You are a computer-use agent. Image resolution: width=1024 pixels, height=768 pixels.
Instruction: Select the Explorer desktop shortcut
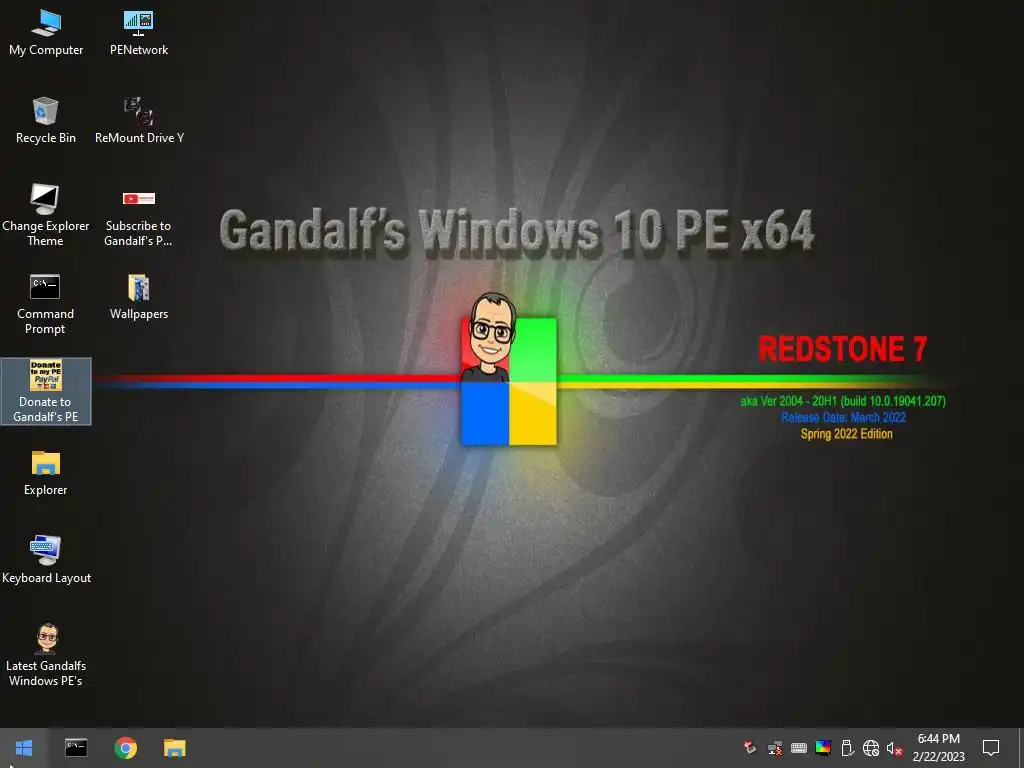click(46, 473)
